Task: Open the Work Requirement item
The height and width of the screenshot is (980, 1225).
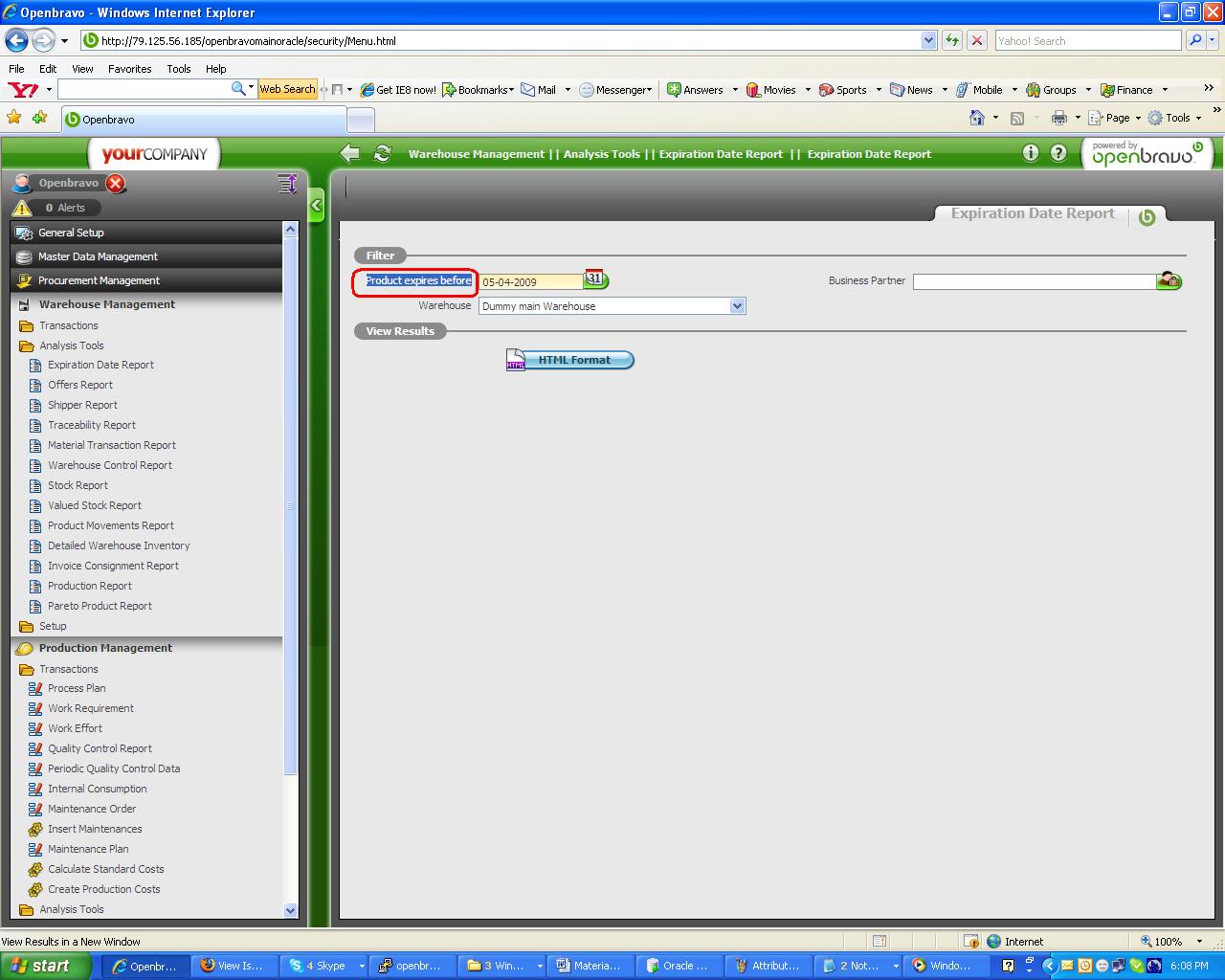Action: (91, 708)
